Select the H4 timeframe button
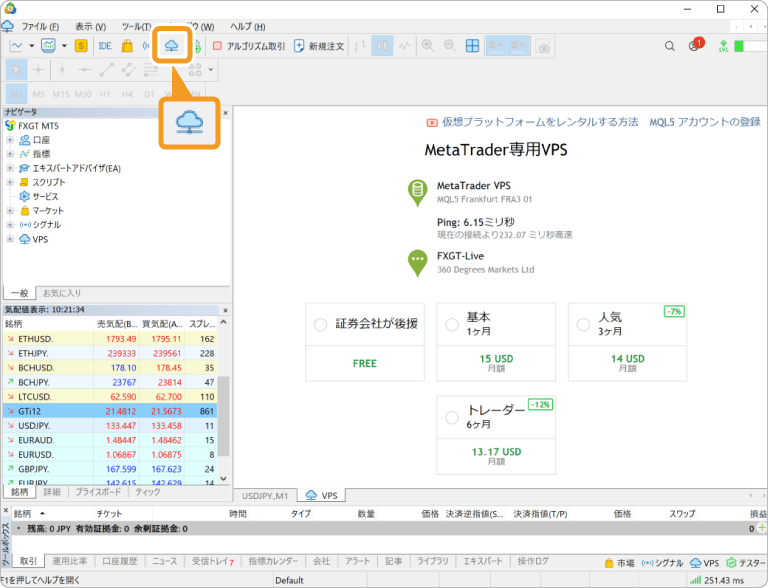 click(127, 94)
